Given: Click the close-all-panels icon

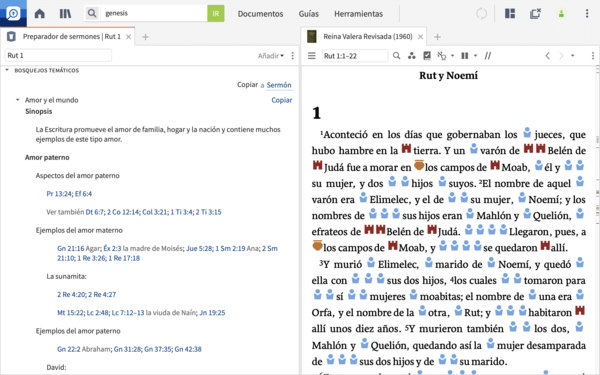Looking at the screenshot, I should (535, 13).
